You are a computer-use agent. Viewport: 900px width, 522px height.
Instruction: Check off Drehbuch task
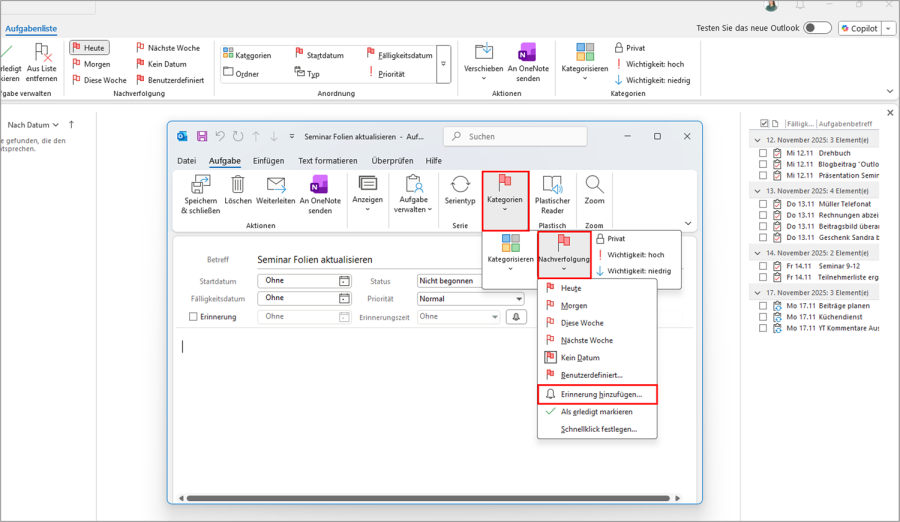coord(762,153)
